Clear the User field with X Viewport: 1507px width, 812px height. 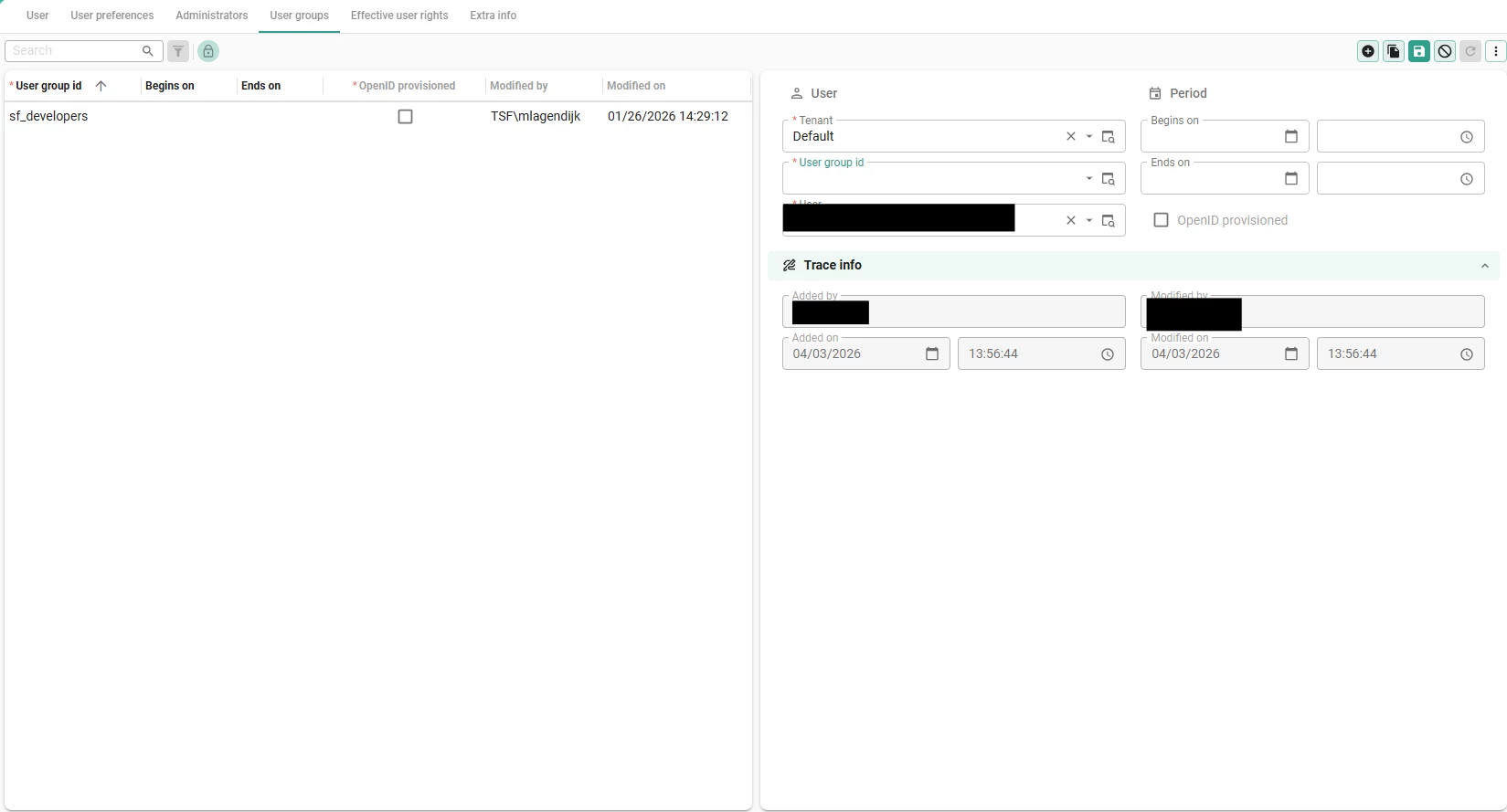(1070, 221)
